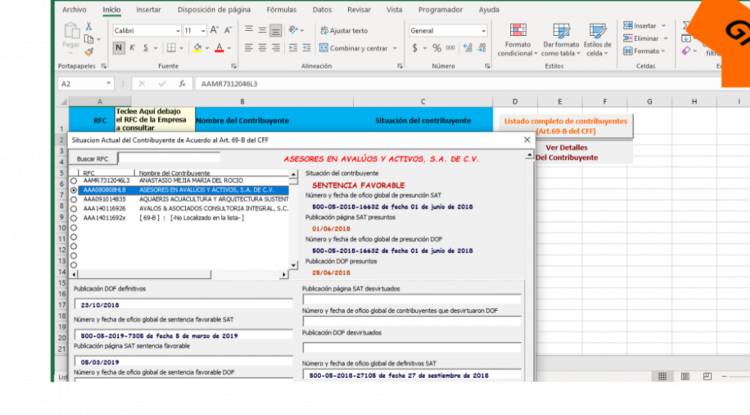Open the Fórmulas ribbon tab
750x415 pixels.
pyautogui.click(x=281, y=9)
